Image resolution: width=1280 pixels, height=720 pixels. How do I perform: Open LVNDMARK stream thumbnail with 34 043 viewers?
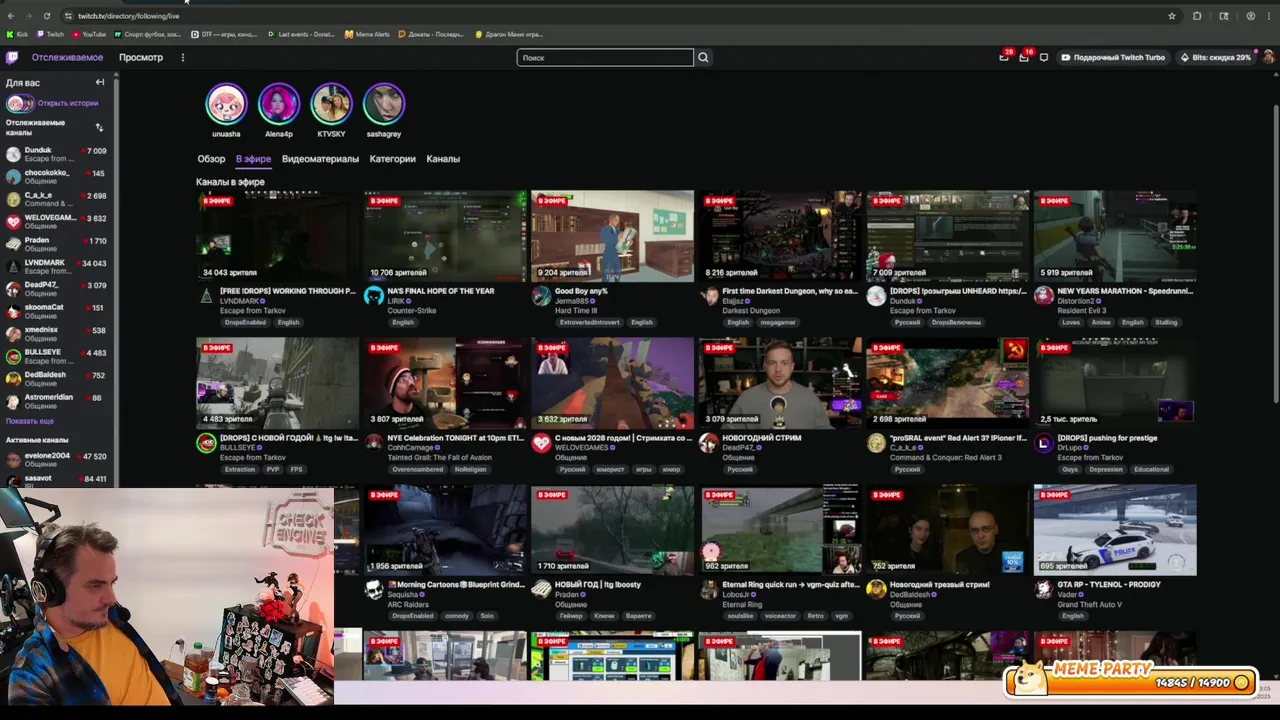click(277, 236)
